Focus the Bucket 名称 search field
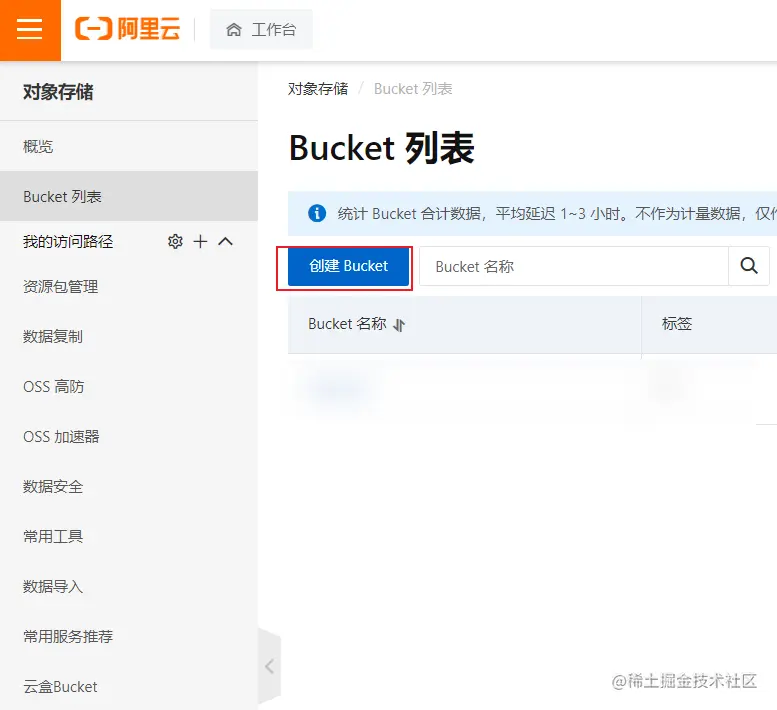The height and width of the screenshot is (710, 777). tap(573, 267)
